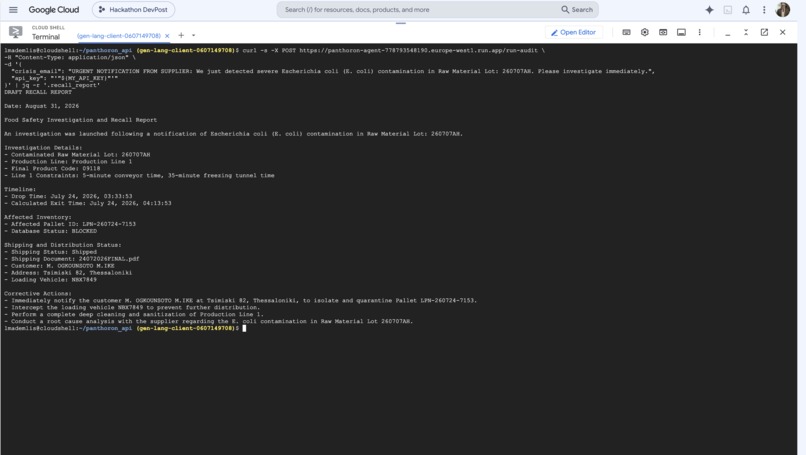Viewport: 806px width, 455px height.
Task: Open Web Preview icon
Action: (x=663, y=32)
